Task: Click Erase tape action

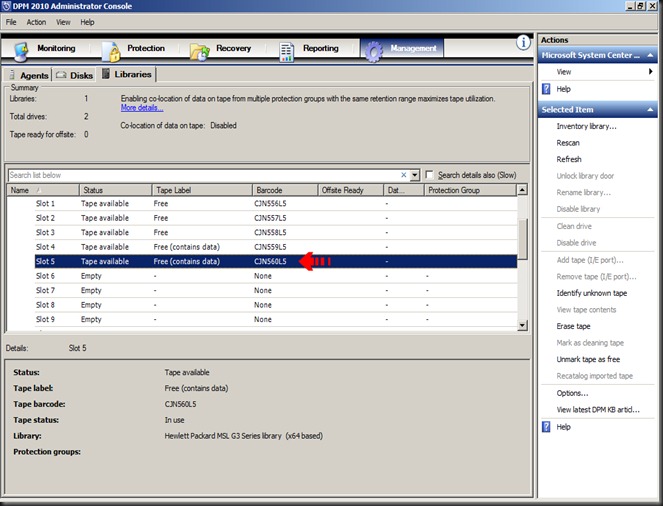Action: [x=573, y=326]
